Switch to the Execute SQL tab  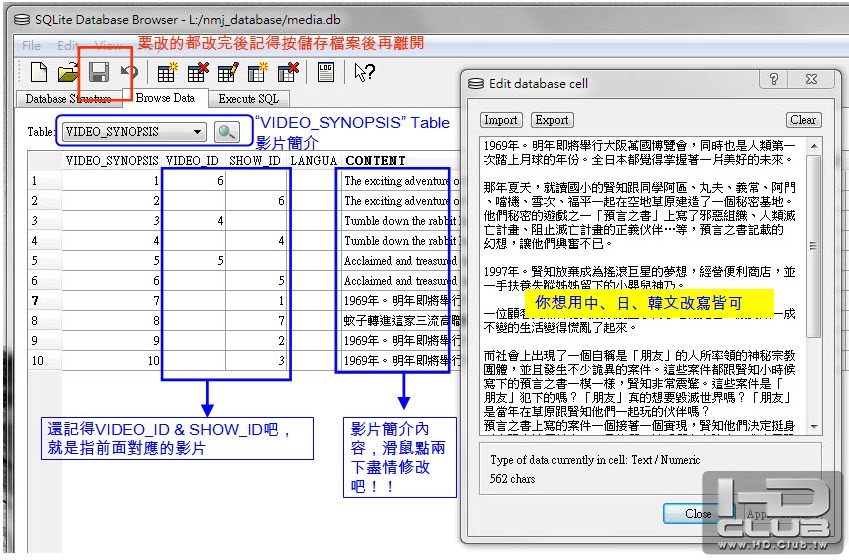249,99
